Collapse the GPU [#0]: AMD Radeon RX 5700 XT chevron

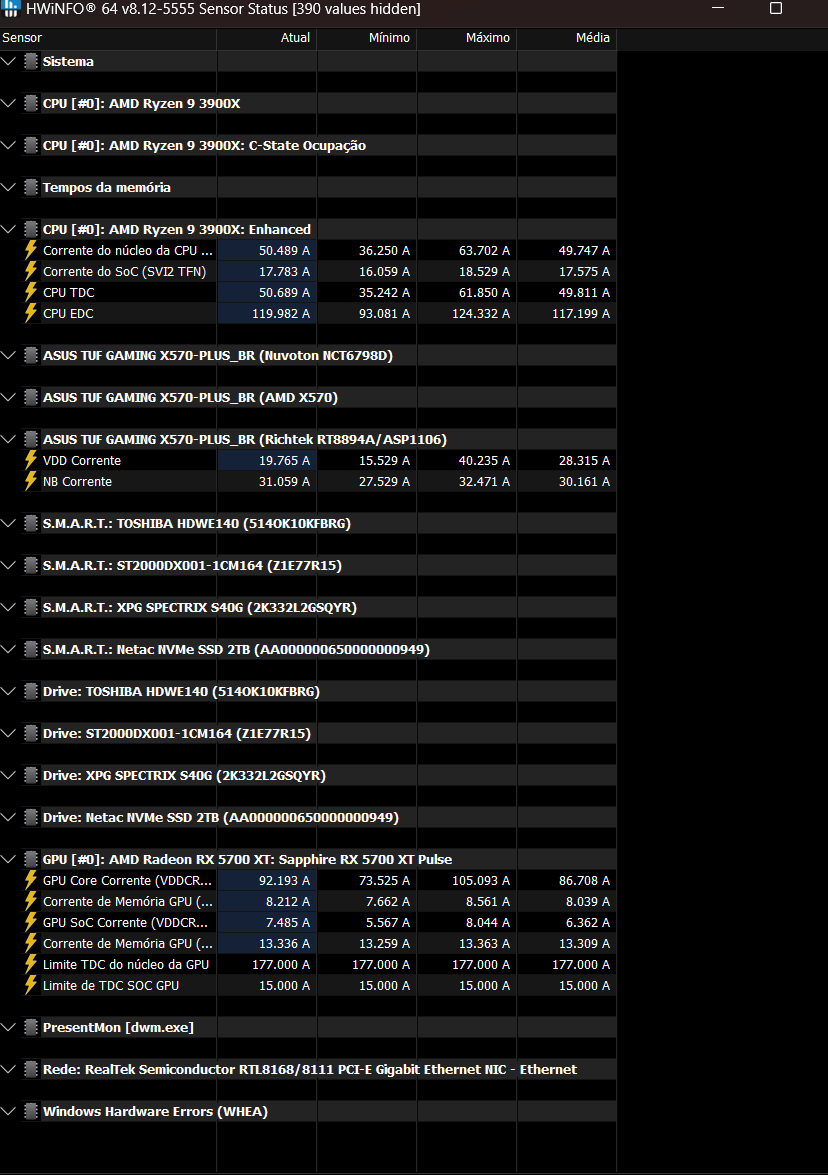9,859
